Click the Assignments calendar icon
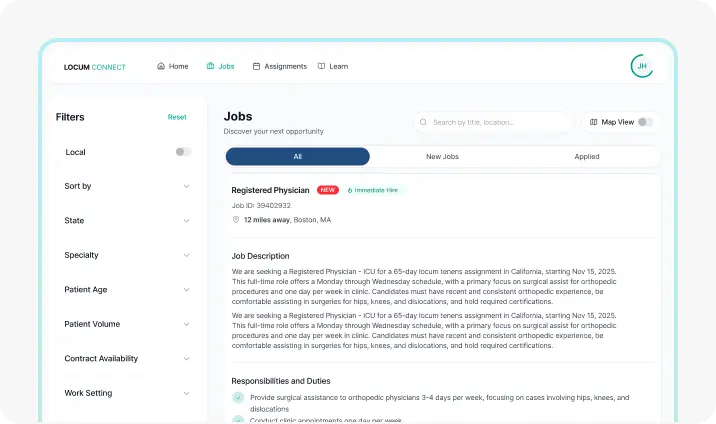Image resolution: width=716 pixels, height=424 pixels. point(256,67)
